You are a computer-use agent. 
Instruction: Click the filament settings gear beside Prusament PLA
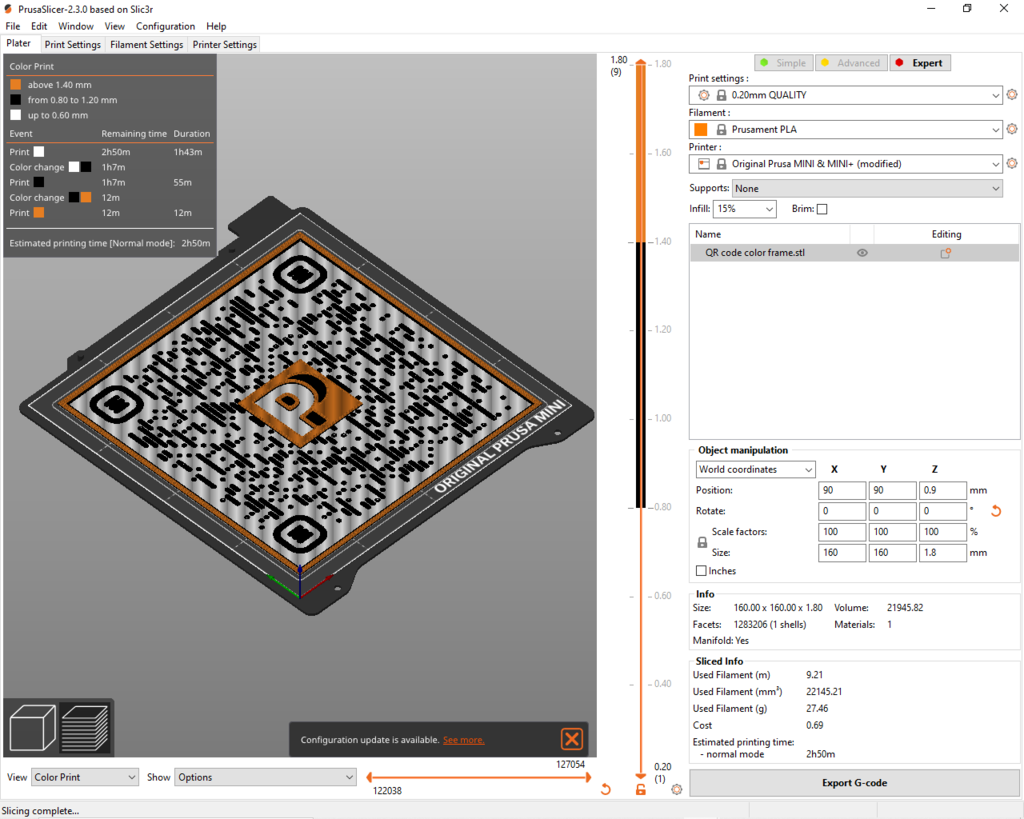[x=1012, y=129]
